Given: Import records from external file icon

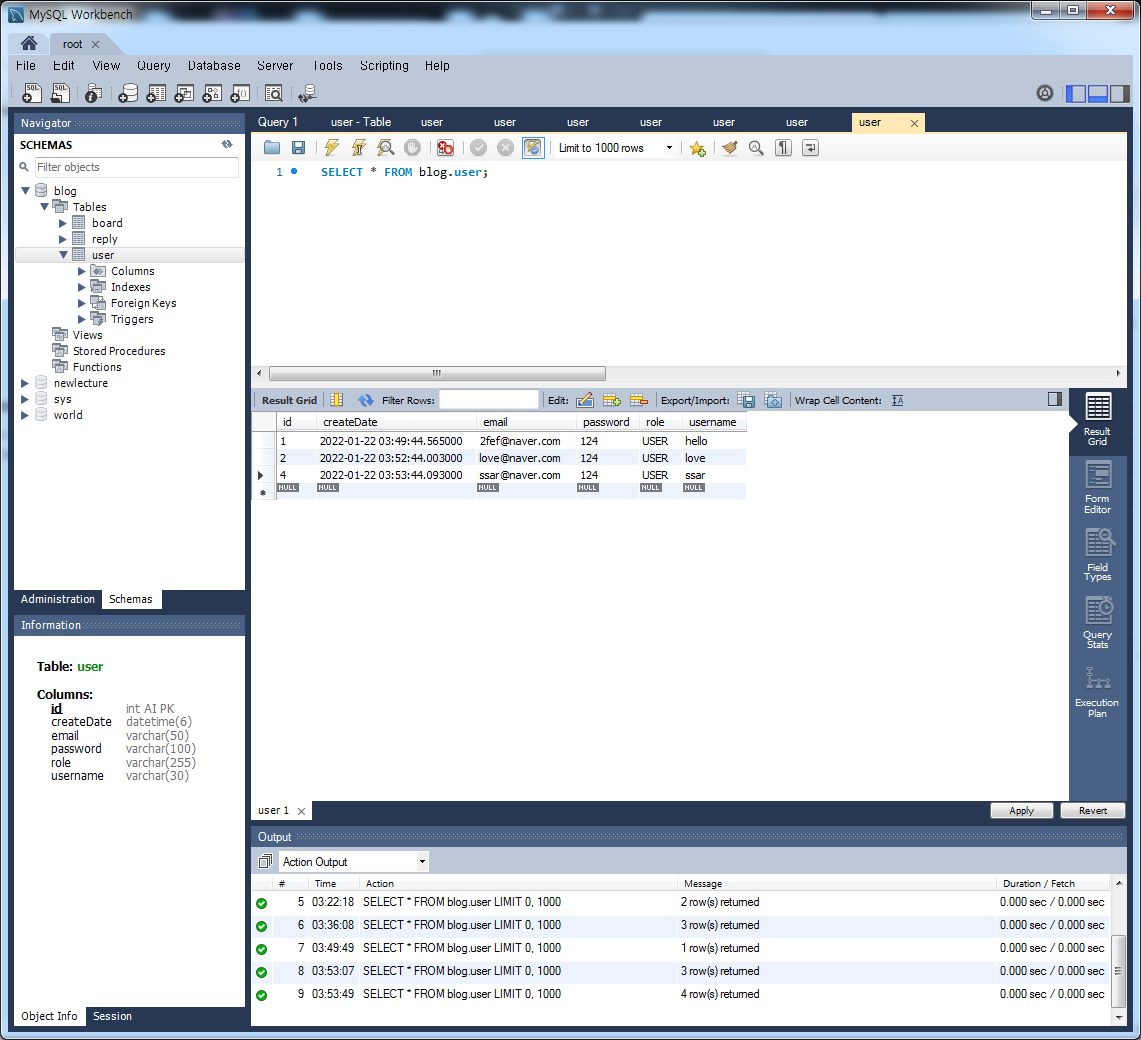Looking at the screenshot, I should coord(773,400).
